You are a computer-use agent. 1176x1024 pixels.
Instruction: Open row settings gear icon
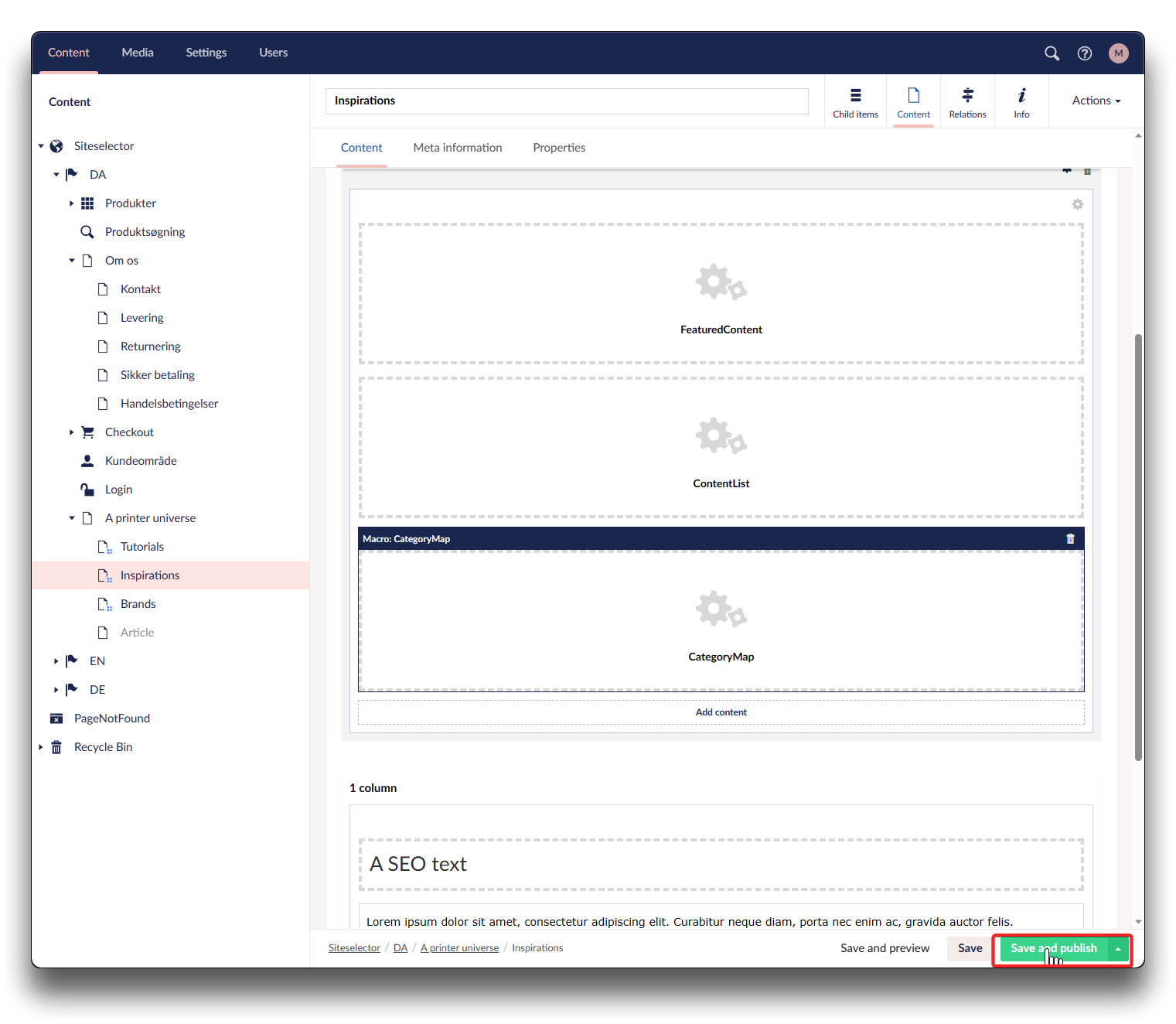(1077, 204)
